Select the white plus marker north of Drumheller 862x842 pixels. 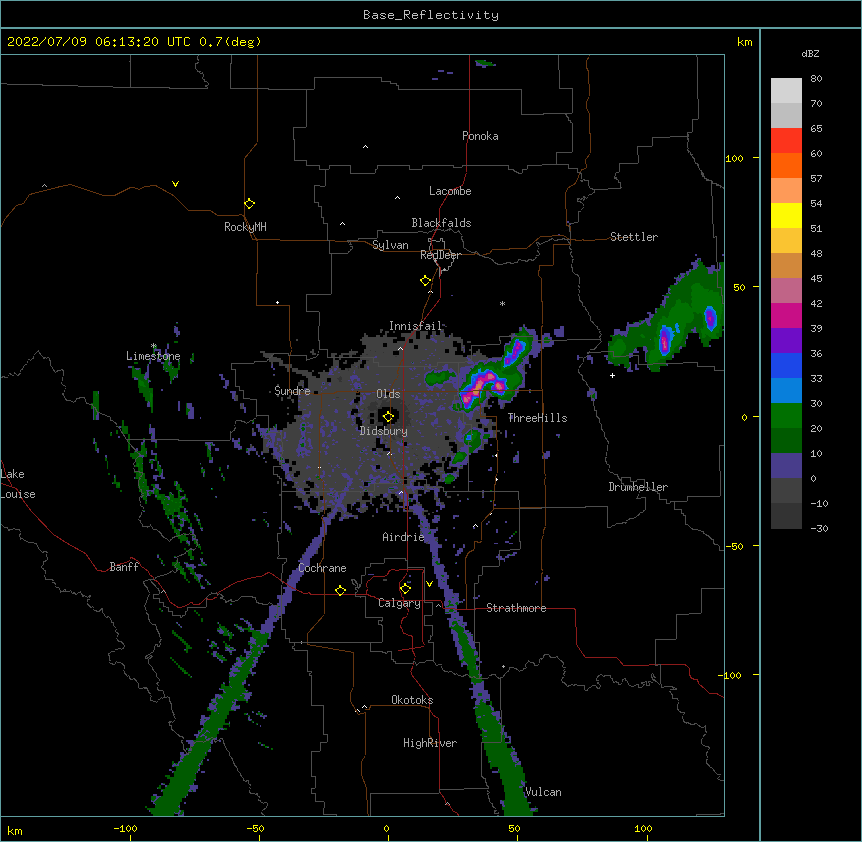pos(612,375)
